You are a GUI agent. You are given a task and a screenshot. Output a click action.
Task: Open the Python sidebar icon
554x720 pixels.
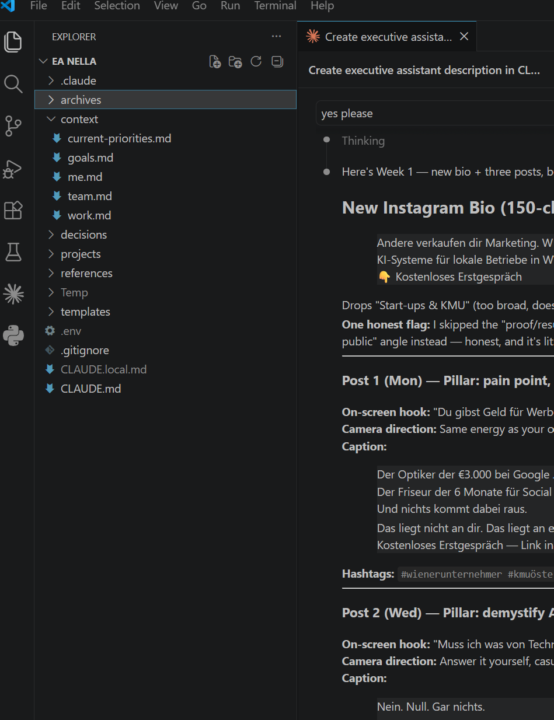coord(13,336)
